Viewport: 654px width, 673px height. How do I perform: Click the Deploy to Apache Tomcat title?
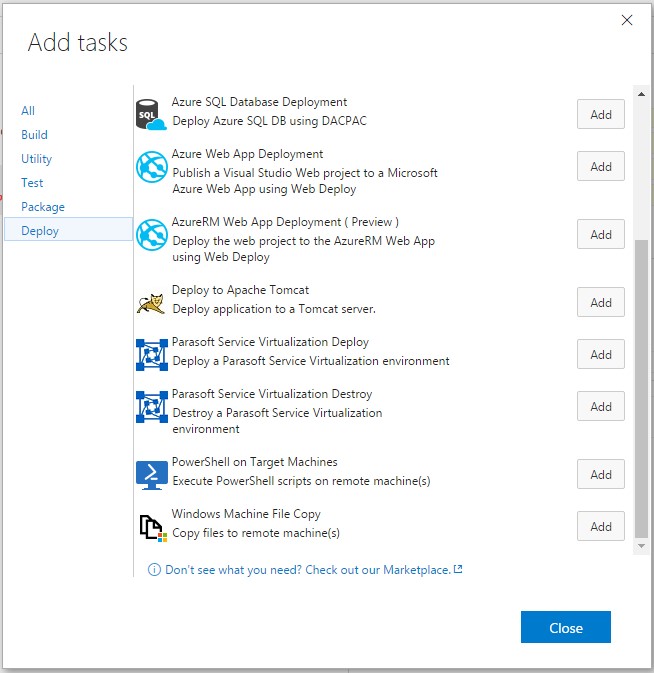240,290
